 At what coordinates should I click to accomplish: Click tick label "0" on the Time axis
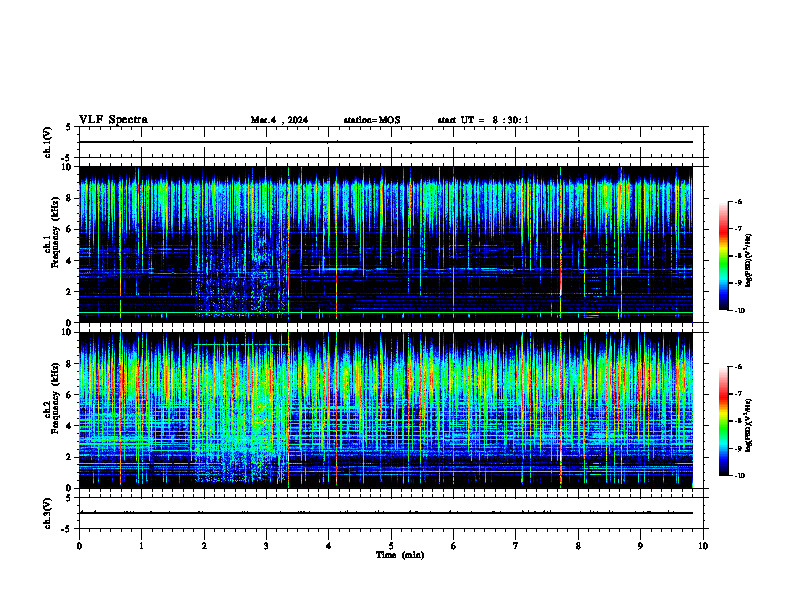tap(79, 546)
